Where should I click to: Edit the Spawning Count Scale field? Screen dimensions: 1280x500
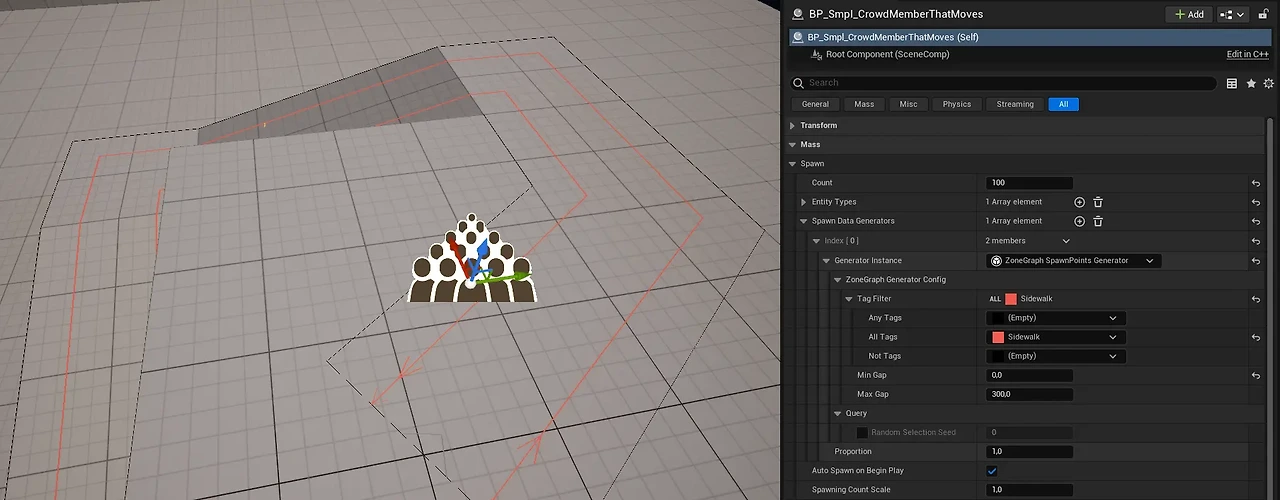pos(1029,490)
